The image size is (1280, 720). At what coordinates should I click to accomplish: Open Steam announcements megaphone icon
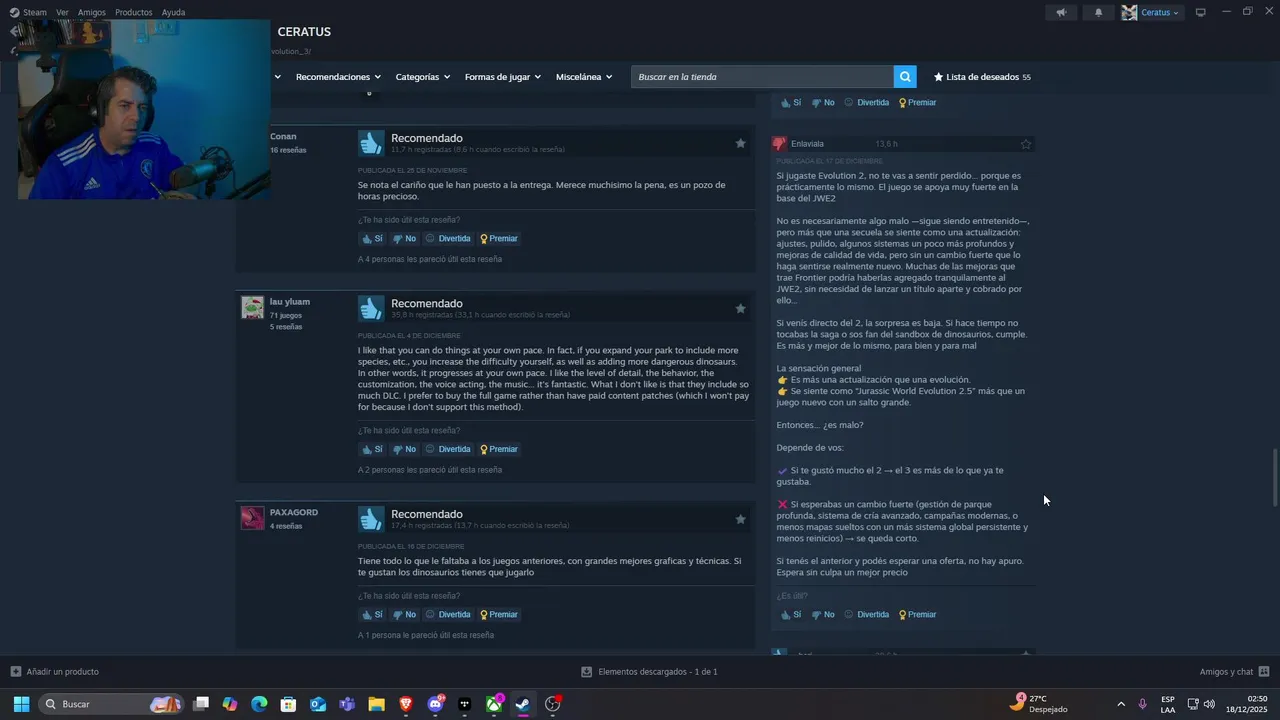coord(1061,12)
